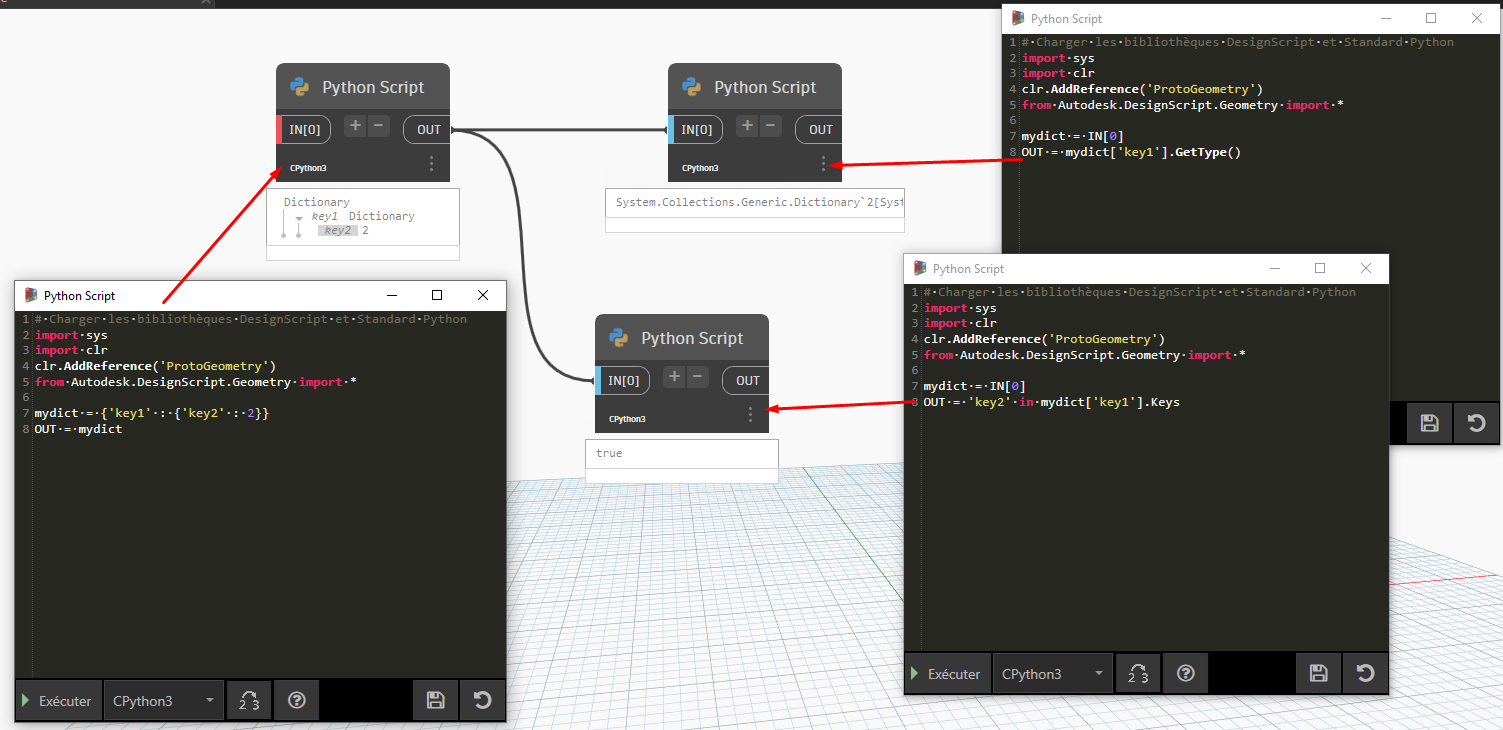Open help via the question mark icon
1503x730 pixels.
[x=296, y=700]
